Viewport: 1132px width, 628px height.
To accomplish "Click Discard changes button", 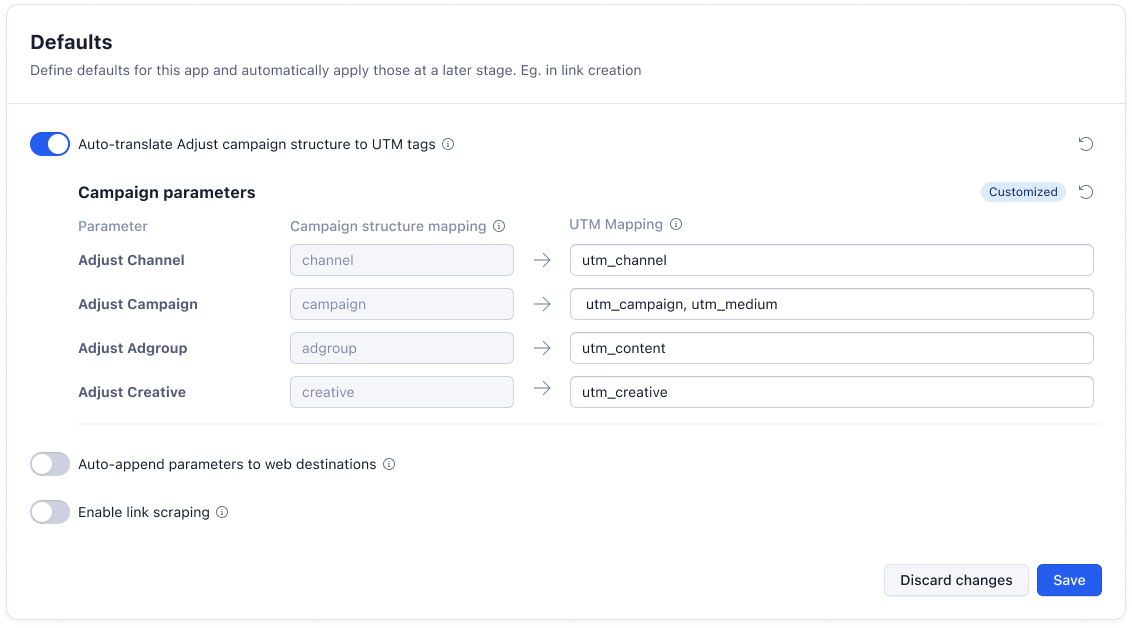I will [956, 580].
